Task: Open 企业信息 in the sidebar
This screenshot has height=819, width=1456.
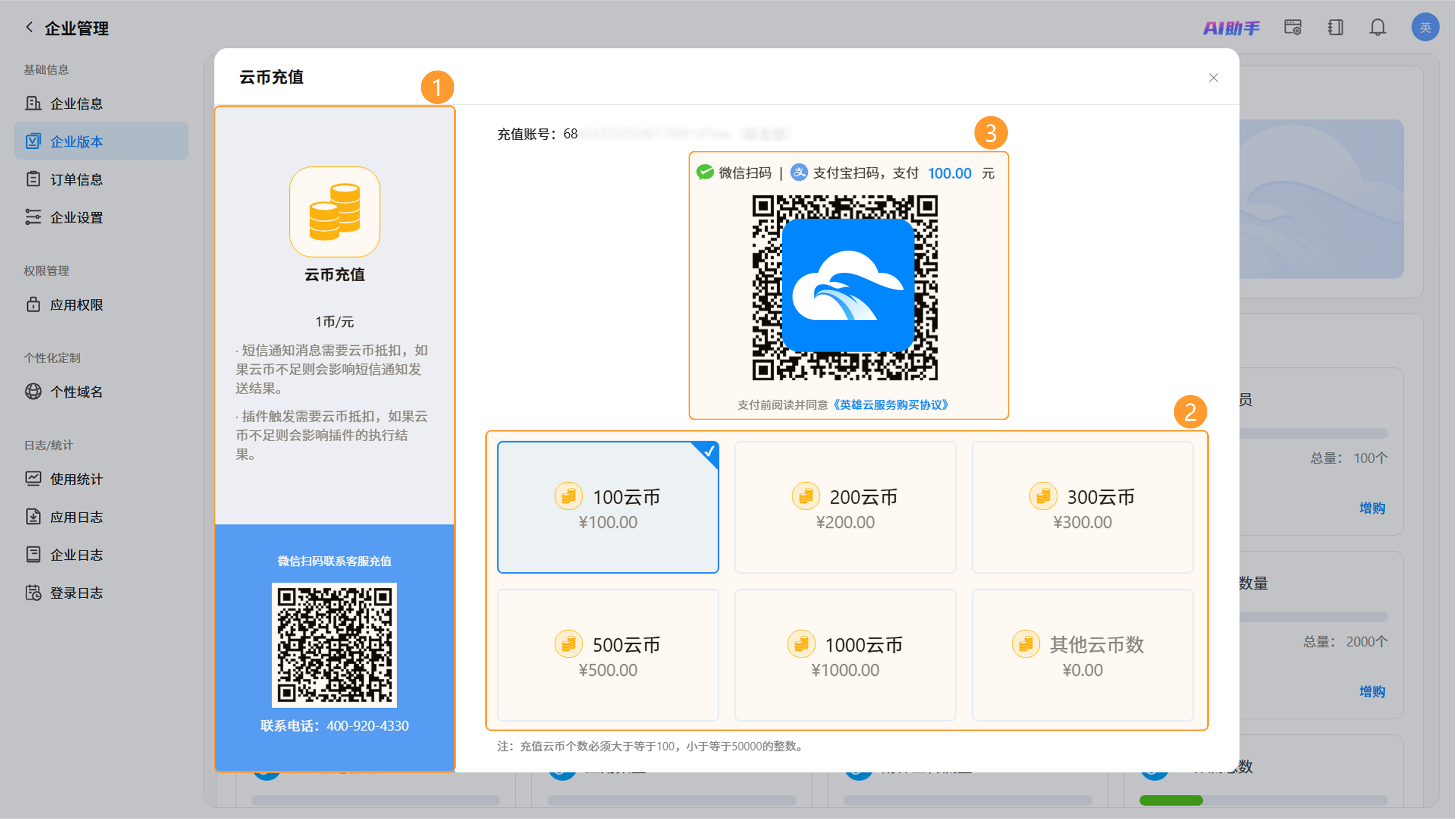Action: point(101,104)
